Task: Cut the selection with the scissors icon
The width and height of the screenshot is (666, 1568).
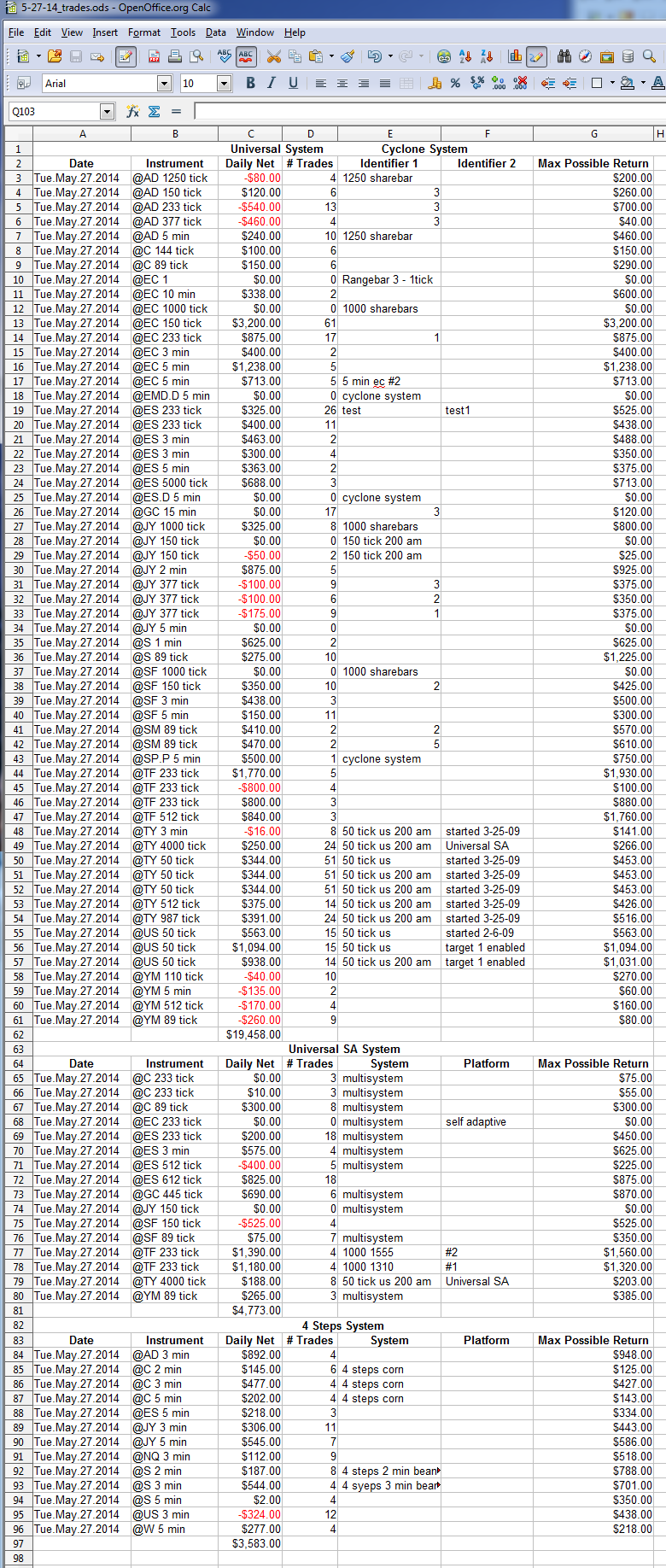Action: [274, 56]
